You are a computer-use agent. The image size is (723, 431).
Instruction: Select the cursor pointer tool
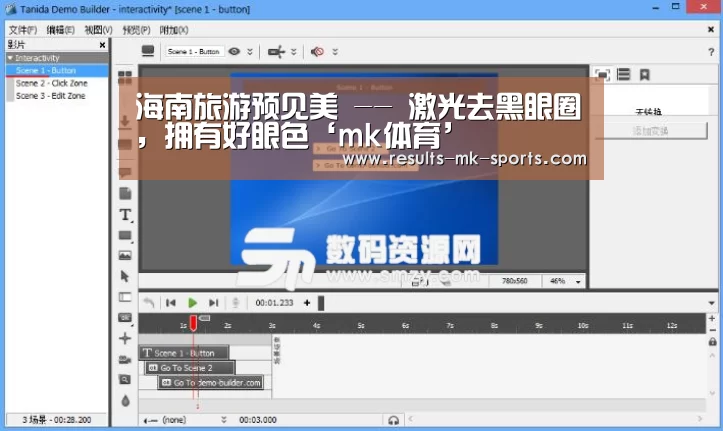(x=125, y=276)
